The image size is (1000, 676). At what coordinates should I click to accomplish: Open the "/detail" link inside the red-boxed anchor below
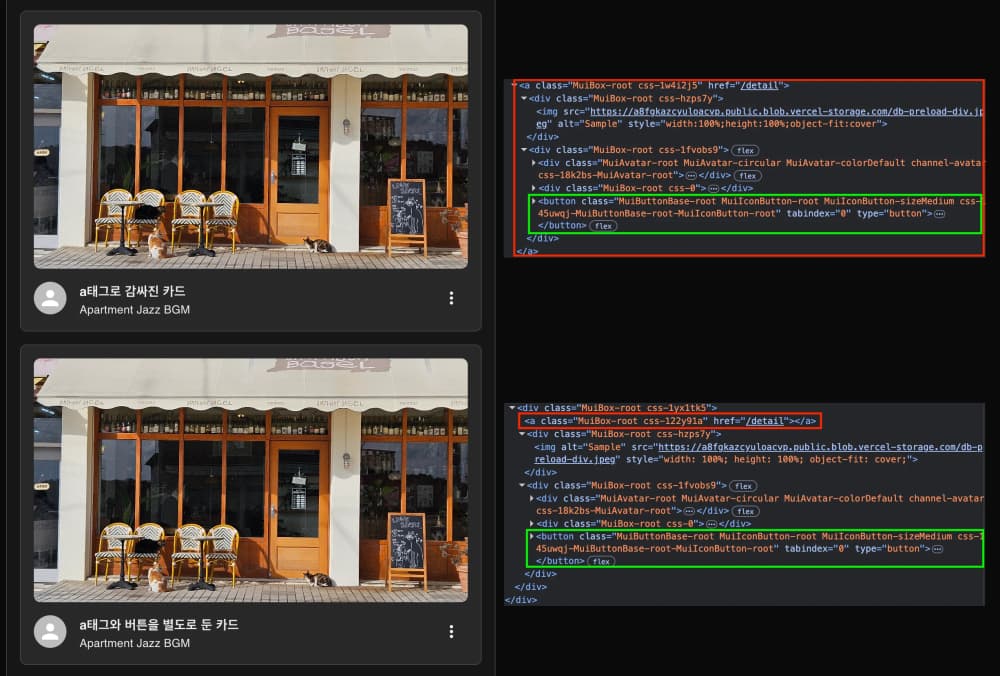[x=763, y=421]
